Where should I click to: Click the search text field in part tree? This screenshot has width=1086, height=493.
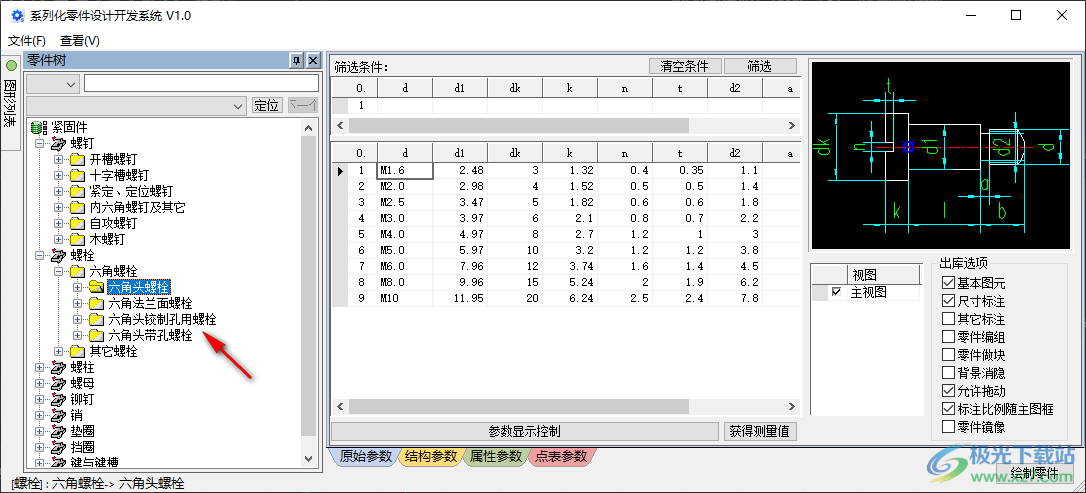202,84
